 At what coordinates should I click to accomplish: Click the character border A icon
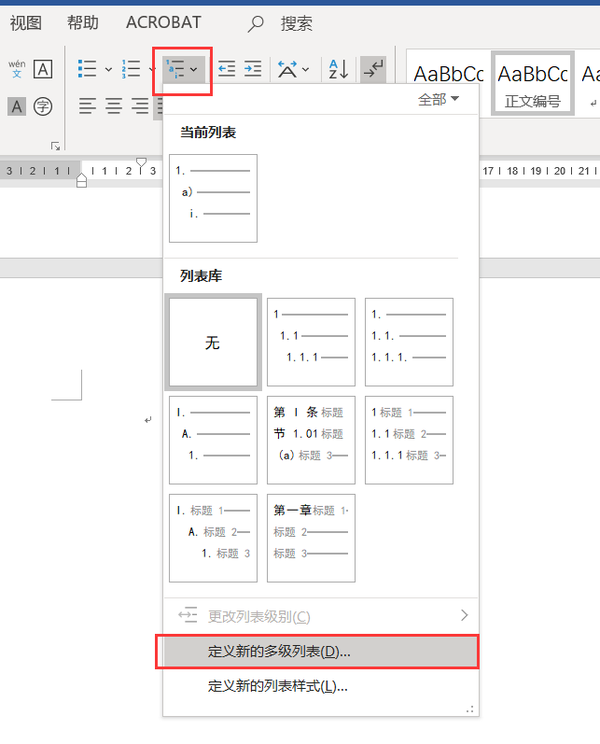click(x=43, y=69)
